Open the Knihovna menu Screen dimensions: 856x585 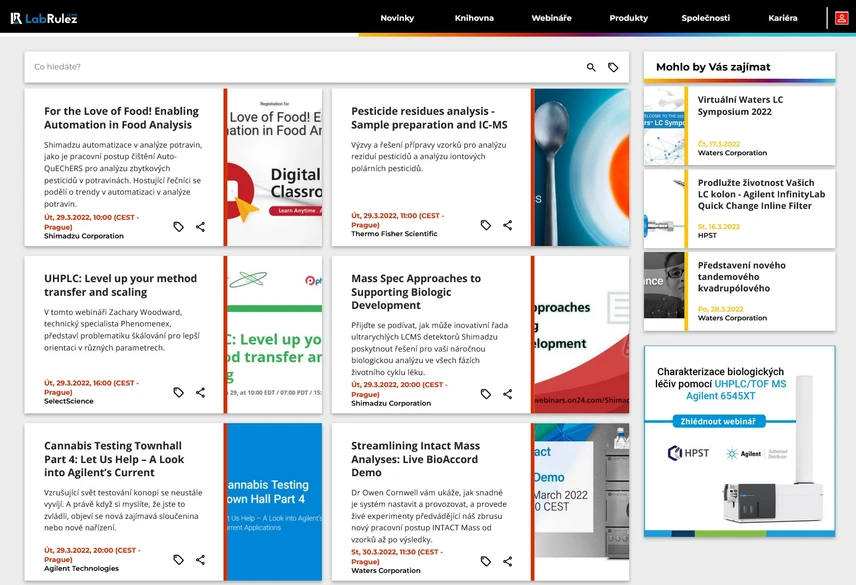[x=474, y=18]
